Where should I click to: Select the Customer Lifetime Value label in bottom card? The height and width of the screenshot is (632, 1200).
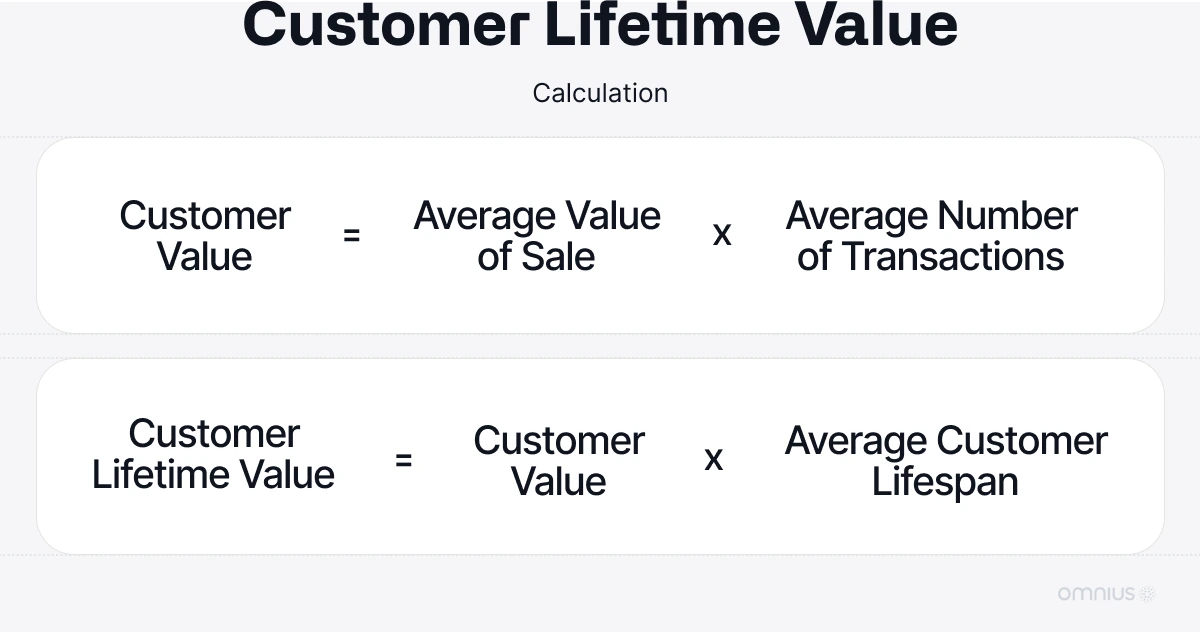[213, 454]
